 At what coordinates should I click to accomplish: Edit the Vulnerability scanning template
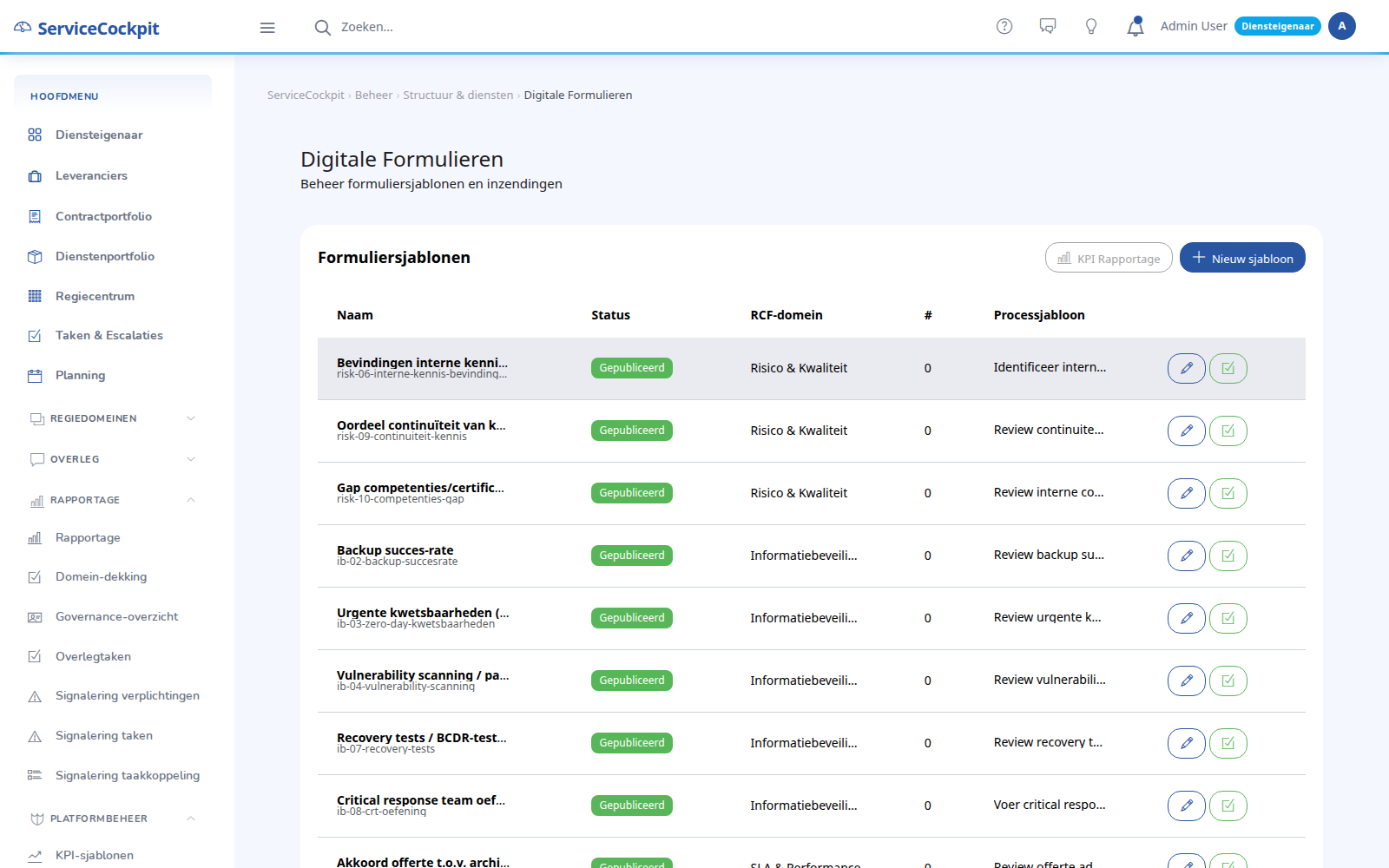[x=1187, y=681]
